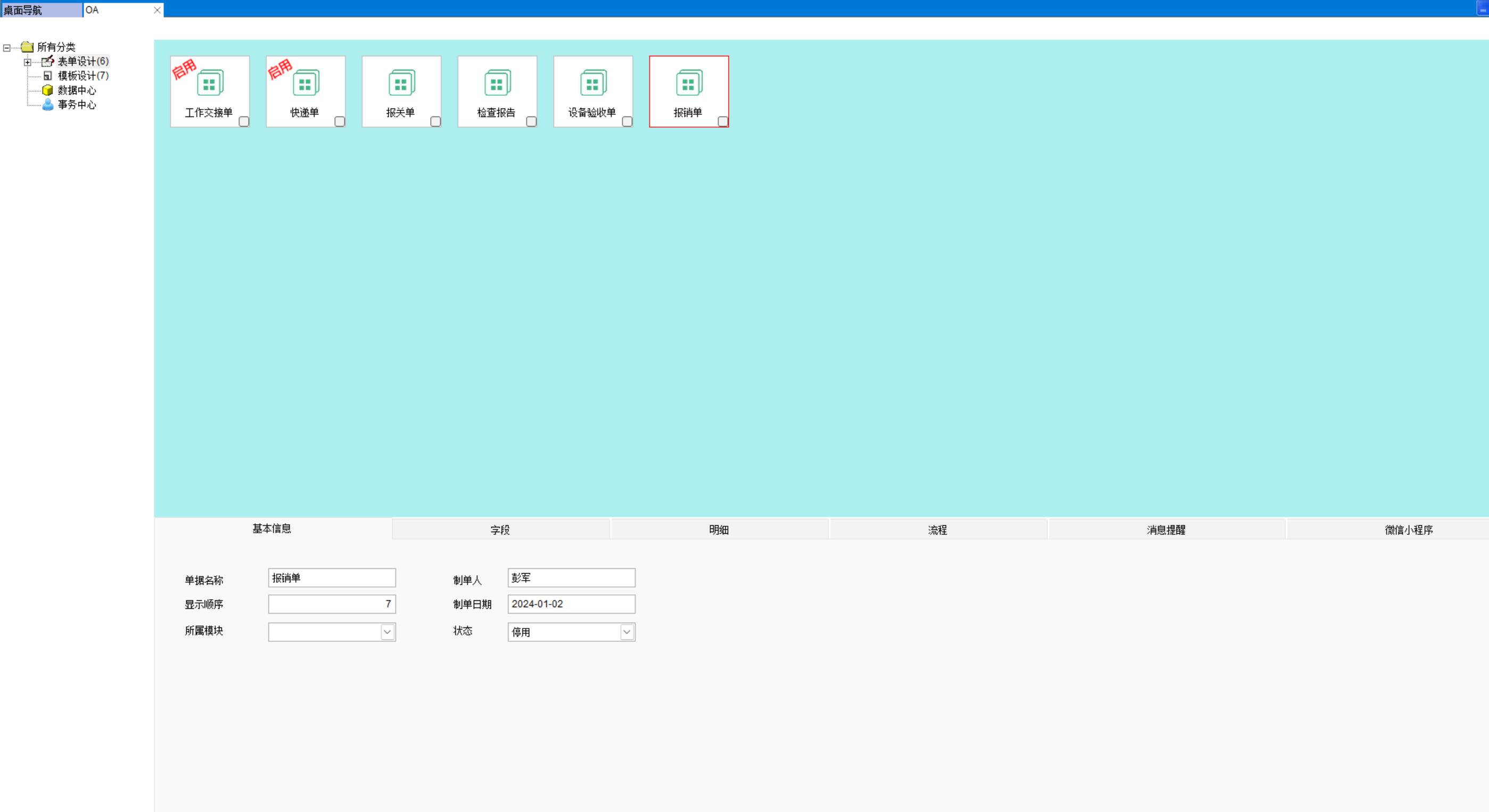Close the OA tab

click(x=157, y=10)
